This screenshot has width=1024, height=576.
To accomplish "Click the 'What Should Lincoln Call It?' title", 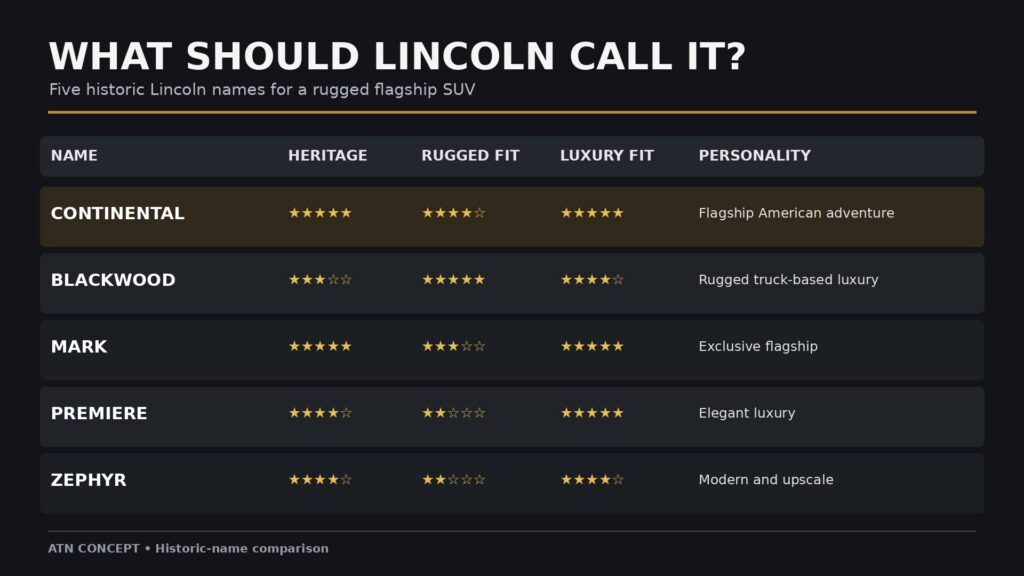I will click(397, 56).
